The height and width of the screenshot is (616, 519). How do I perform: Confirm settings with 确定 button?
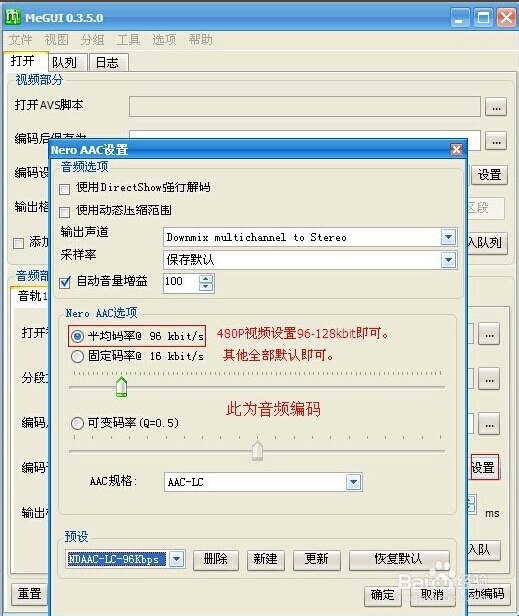click(383, 596)
